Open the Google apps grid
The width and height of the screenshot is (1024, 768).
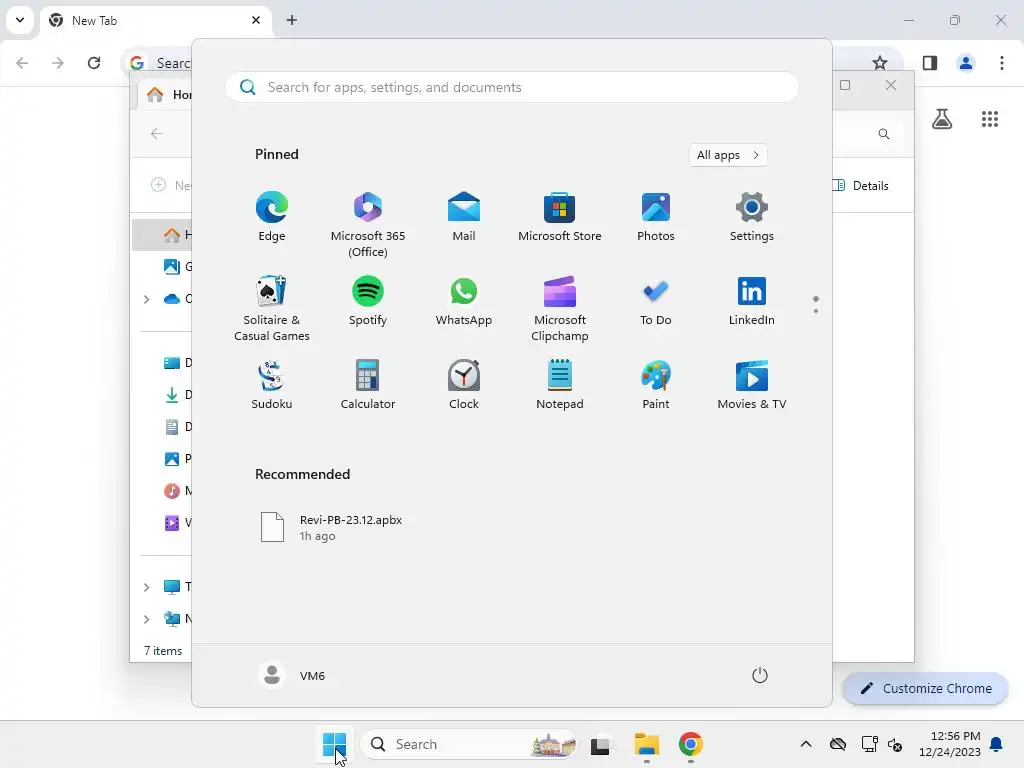coord(990,119)
